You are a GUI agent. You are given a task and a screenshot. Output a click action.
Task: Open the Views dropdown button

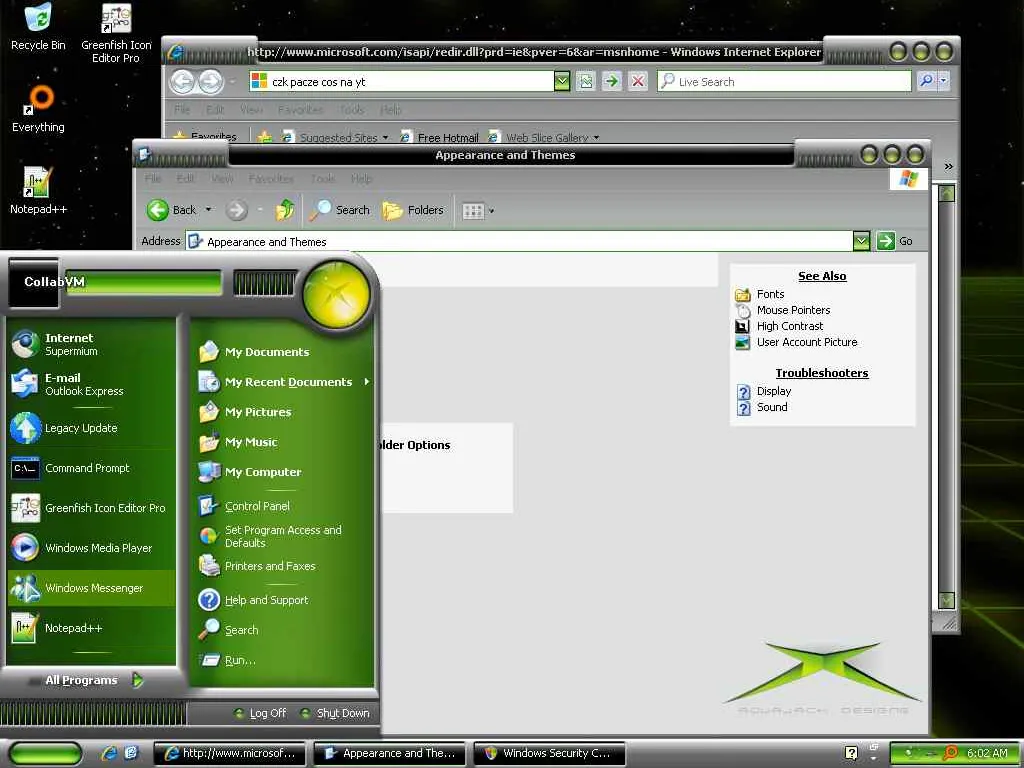(x=478, y=211)
